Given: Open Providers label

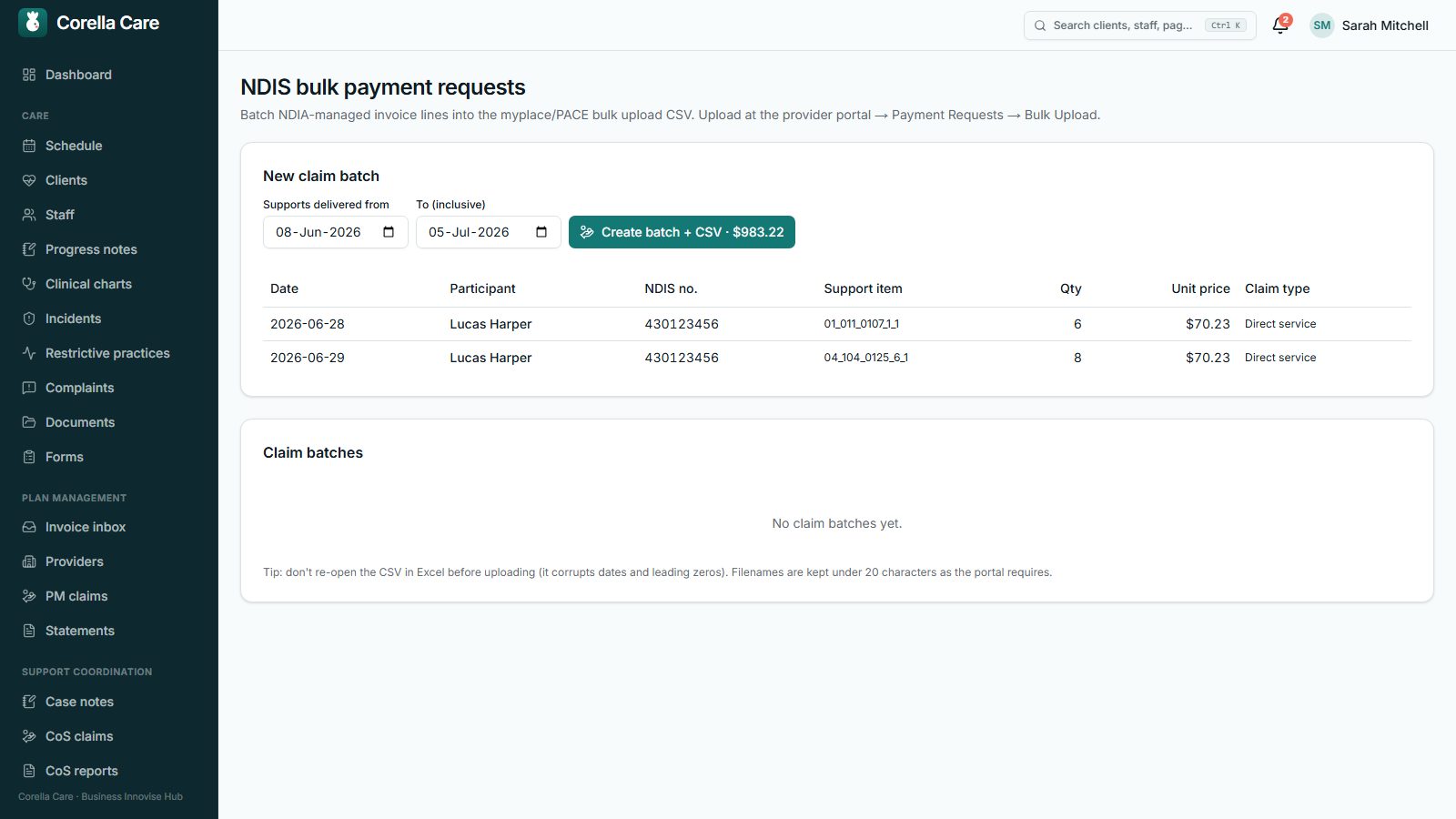Looking at the screenshot, I should 74,561.
